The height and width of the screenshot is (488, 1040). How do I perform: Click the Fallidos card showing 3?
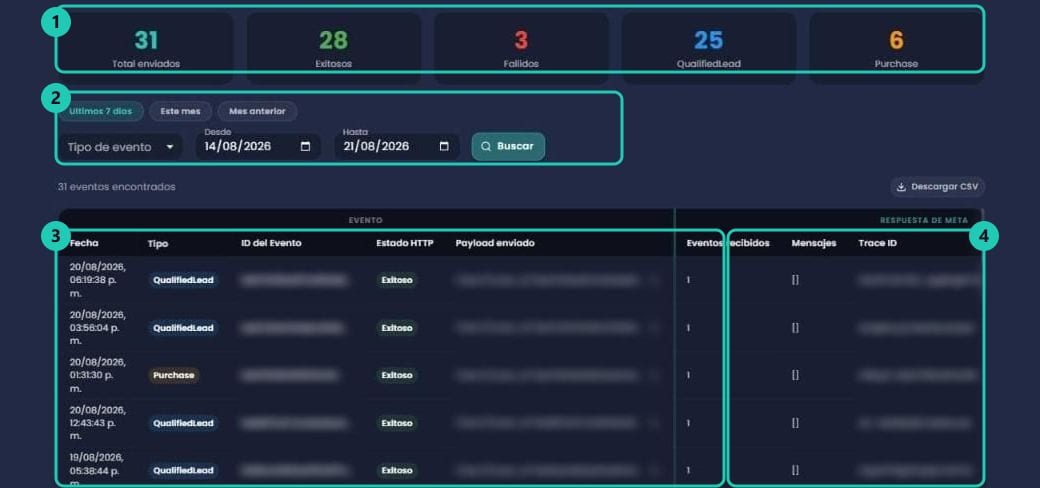point(521,48)
